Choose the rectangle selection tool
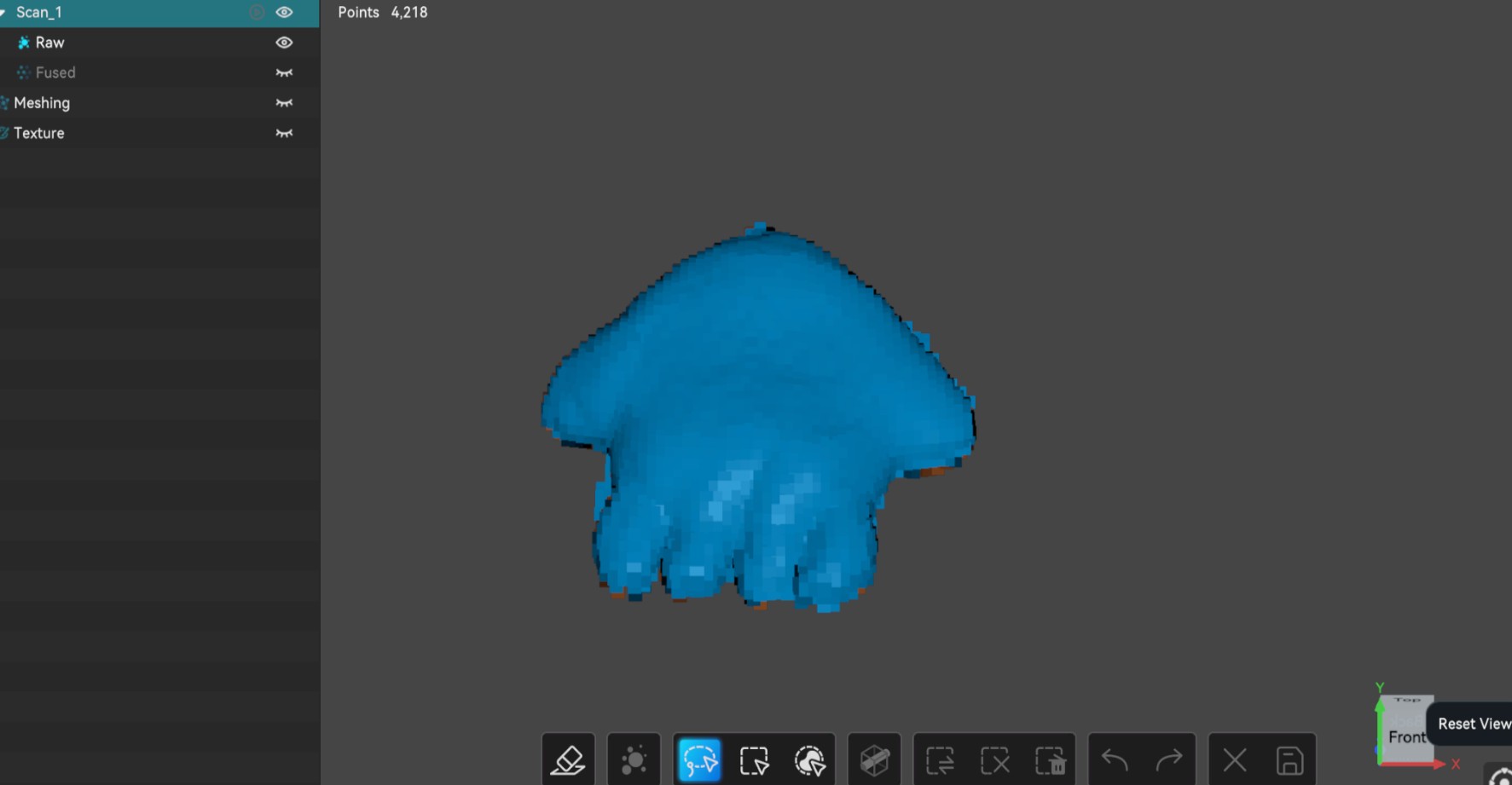Image resolution: width=1512 pixels, height=785 pixels. (755, 759)
